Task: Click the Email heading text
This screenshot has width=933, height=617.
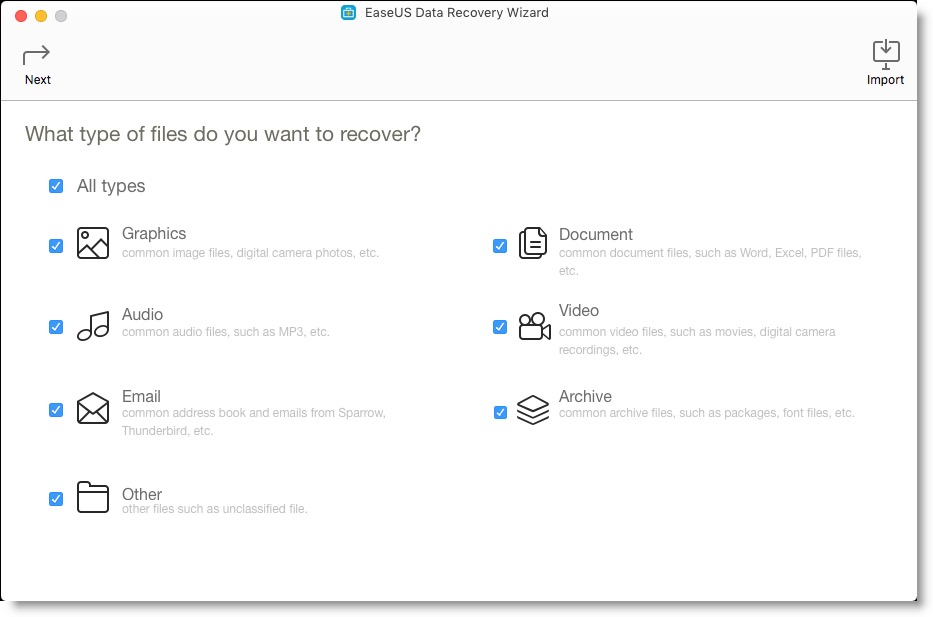Action: point(141,396)
